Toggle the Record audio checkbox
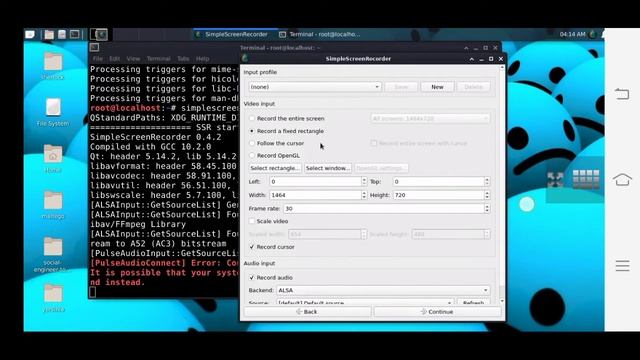 252,278
